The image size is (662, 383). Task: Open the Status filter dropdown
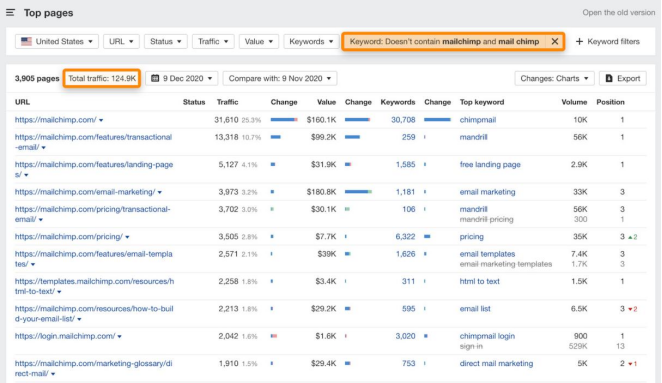coord(166,41)
